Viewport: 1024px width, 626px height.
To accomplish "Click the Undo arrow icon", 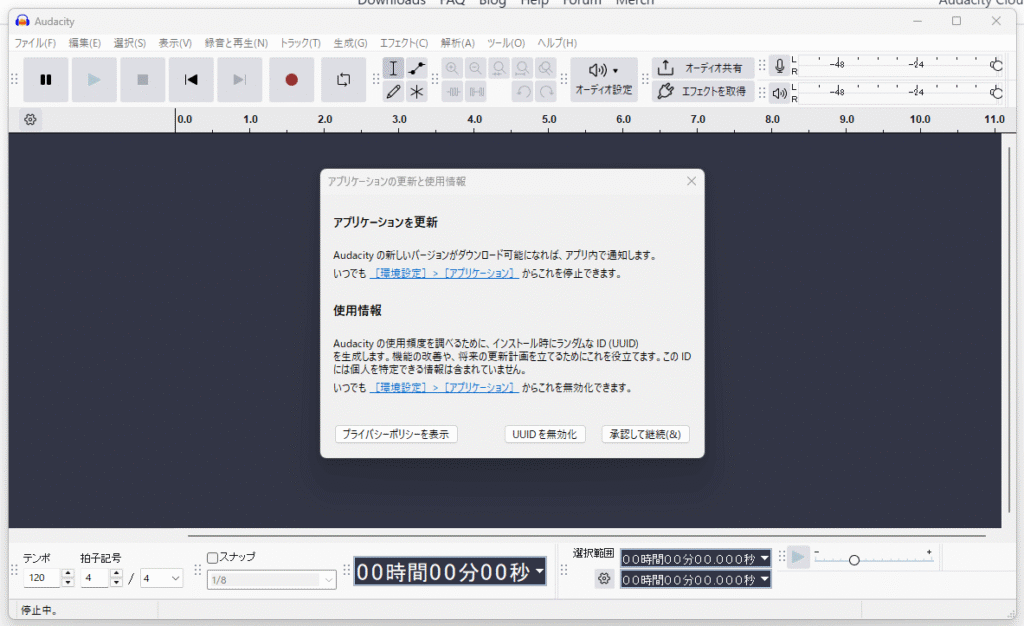I will click(523, 92).
